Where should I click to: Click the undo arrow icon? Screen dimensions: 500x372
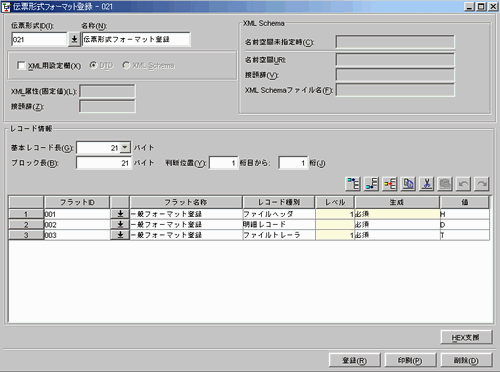463,184
